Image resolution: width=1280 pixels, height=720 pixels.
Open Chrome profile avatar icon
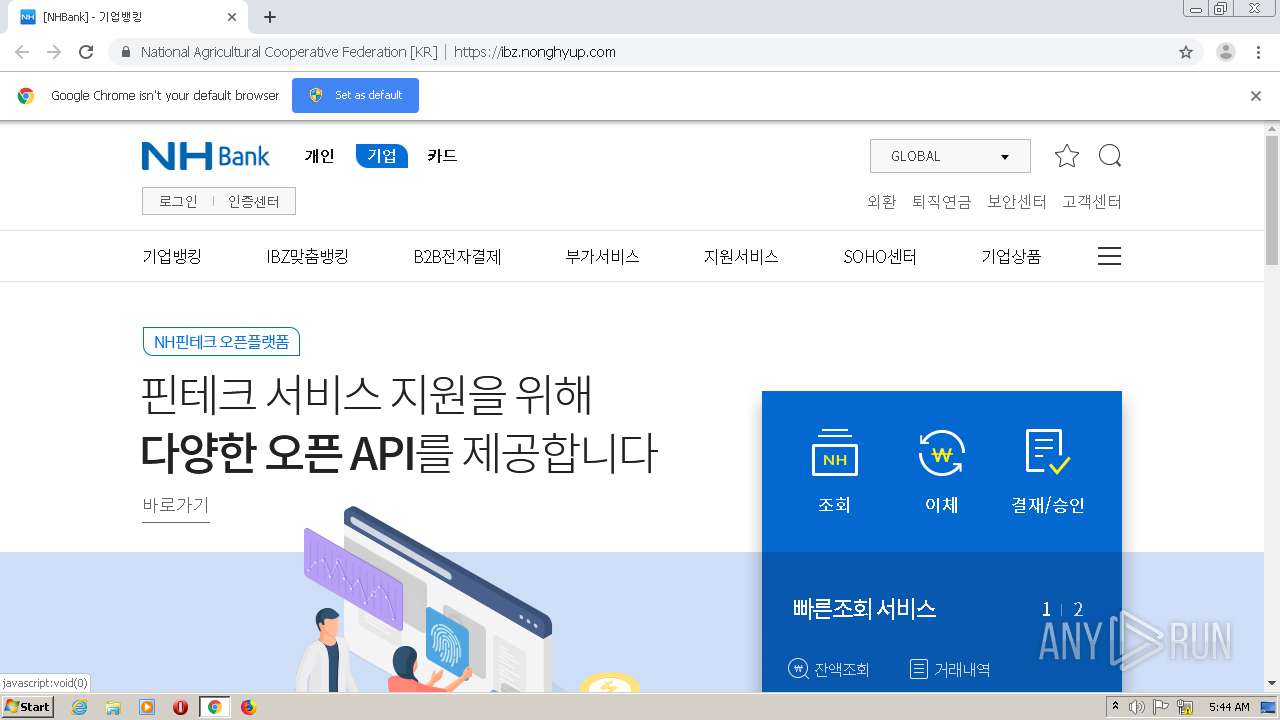[1226, 52]
